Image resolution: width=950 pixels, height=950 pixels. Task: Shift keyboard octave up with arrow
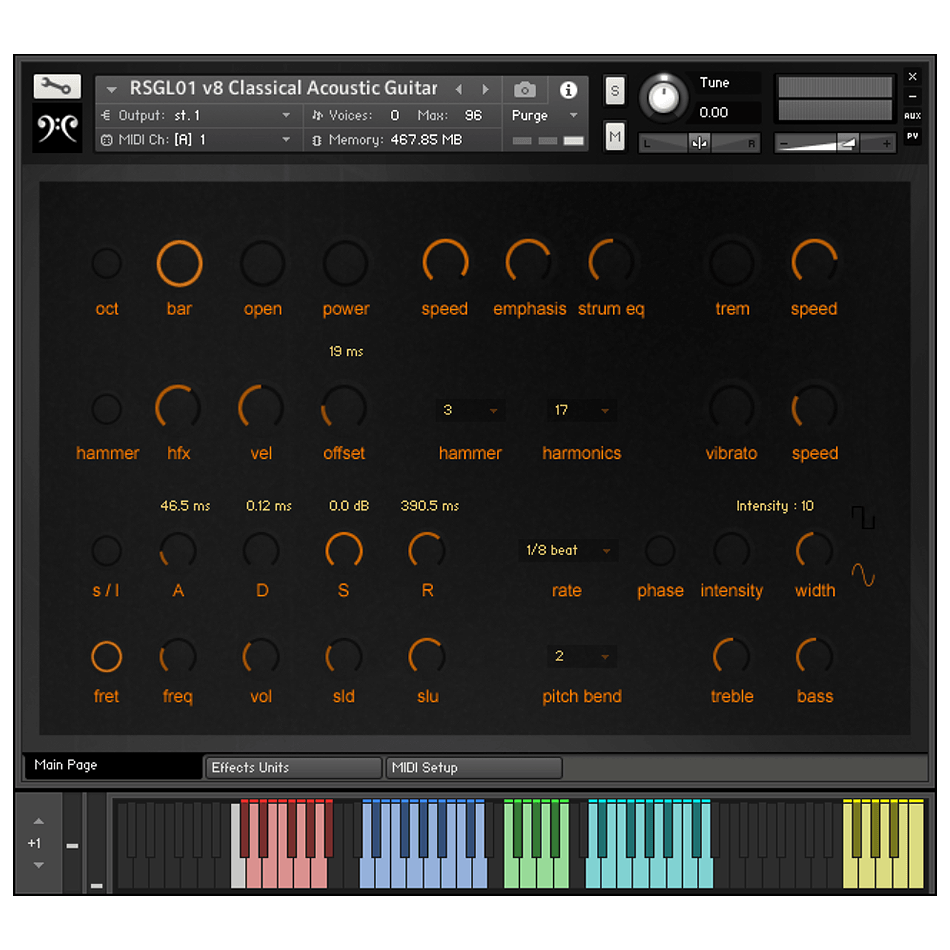coord(39,822)
